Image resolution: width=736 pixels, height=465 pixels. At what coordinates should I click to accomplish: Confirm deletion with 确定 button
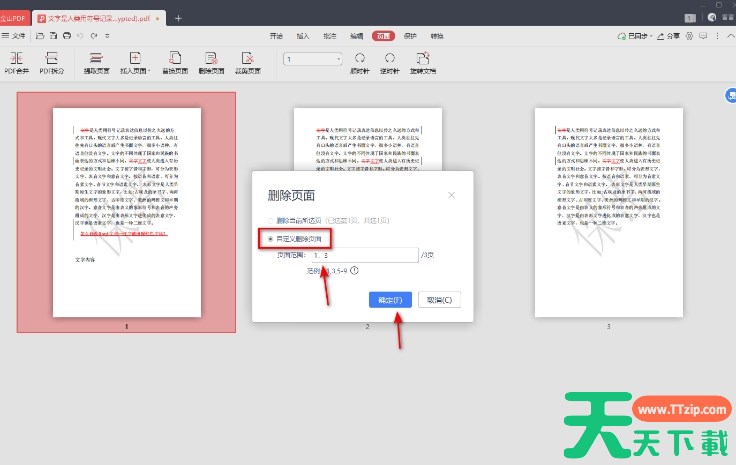pyautogui.click(x=390, y=300)
